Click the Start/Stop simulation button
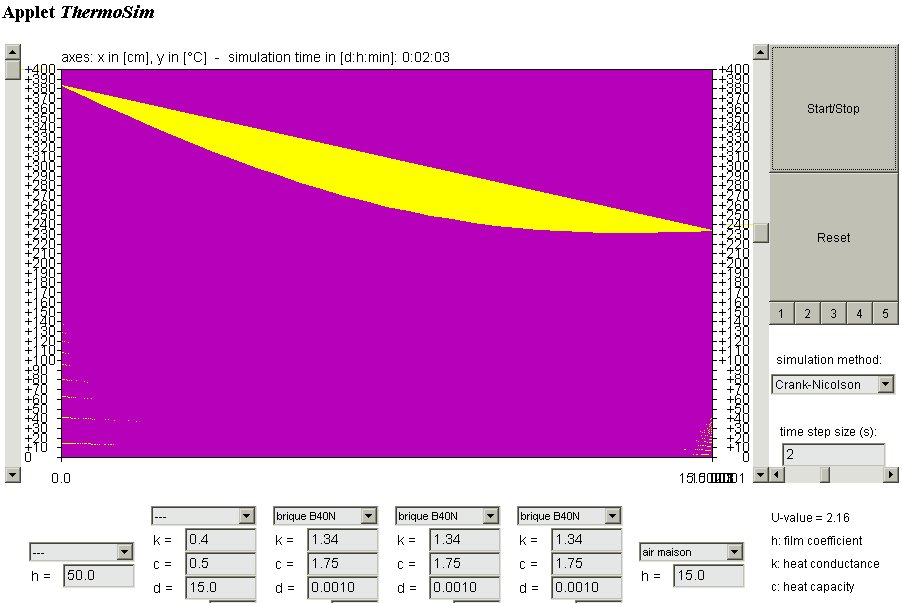 (x=833, y=108)
